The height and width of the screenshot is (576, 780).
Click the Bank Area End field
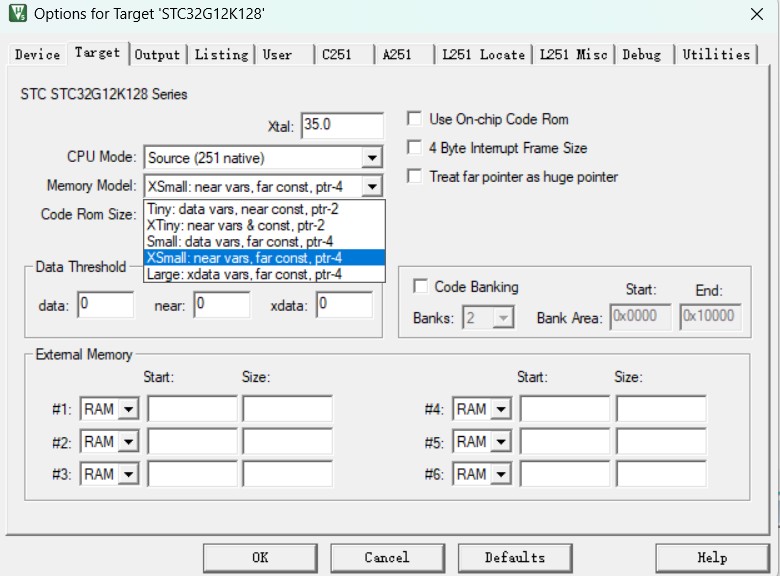pos(710,317)
